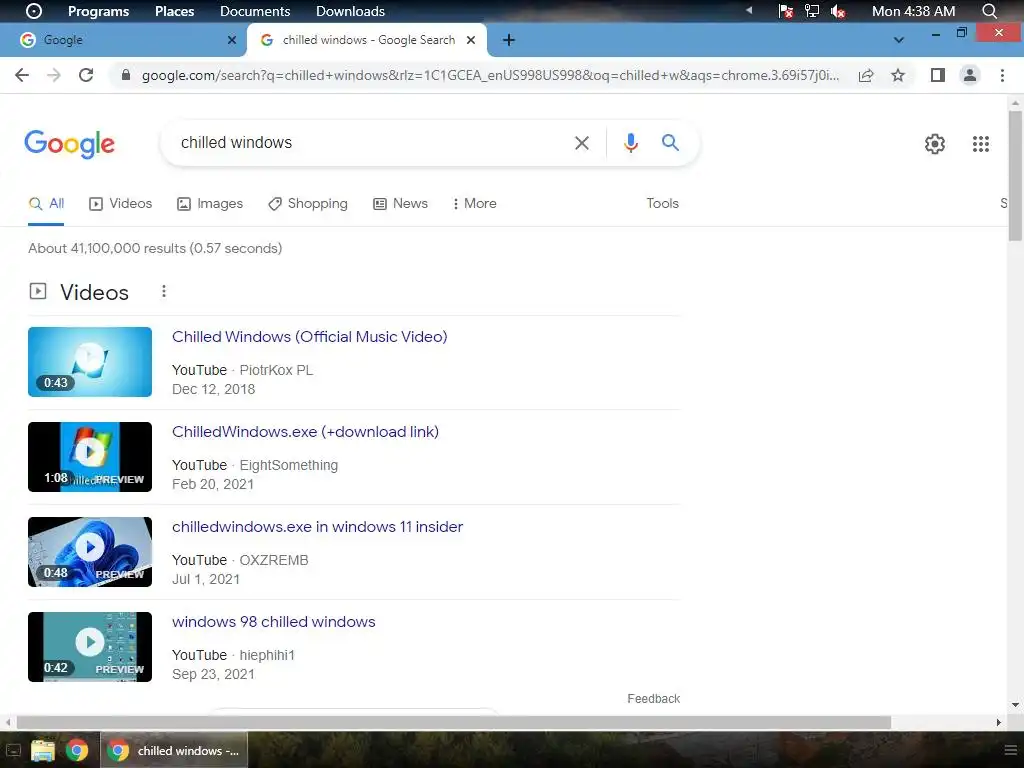Start voice search with the microphone

point(630,142)
